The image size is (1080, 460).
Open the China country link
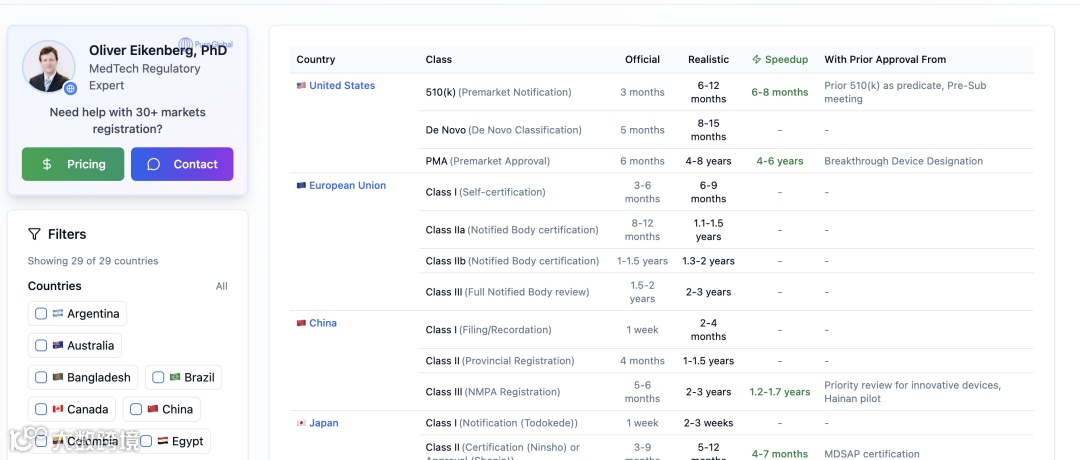323,323
